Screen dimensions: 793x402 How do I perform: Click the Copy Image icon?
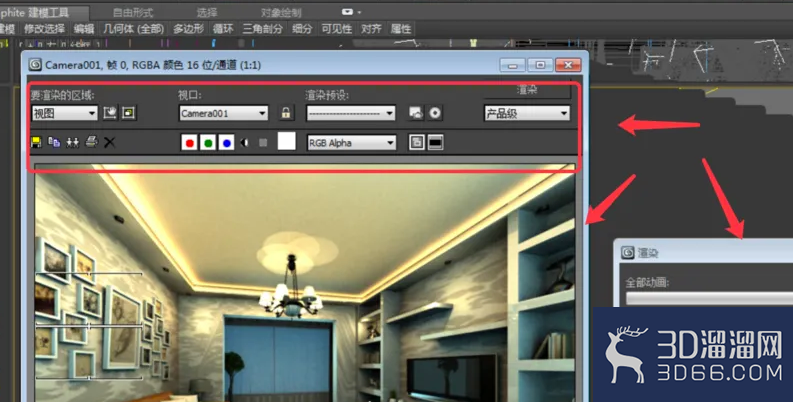coord(54,142)
